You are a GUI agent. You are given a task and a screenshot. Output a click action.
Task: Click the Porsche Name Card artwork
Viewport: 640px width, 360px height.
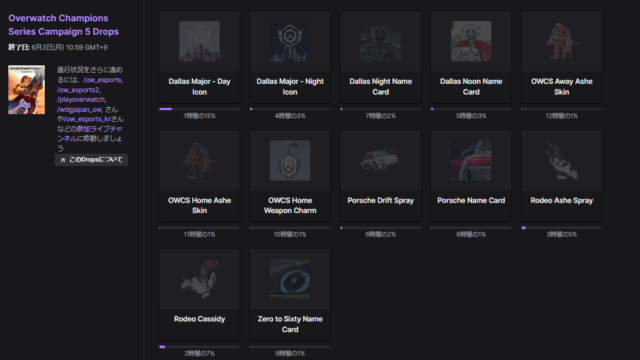pos(471,160)
